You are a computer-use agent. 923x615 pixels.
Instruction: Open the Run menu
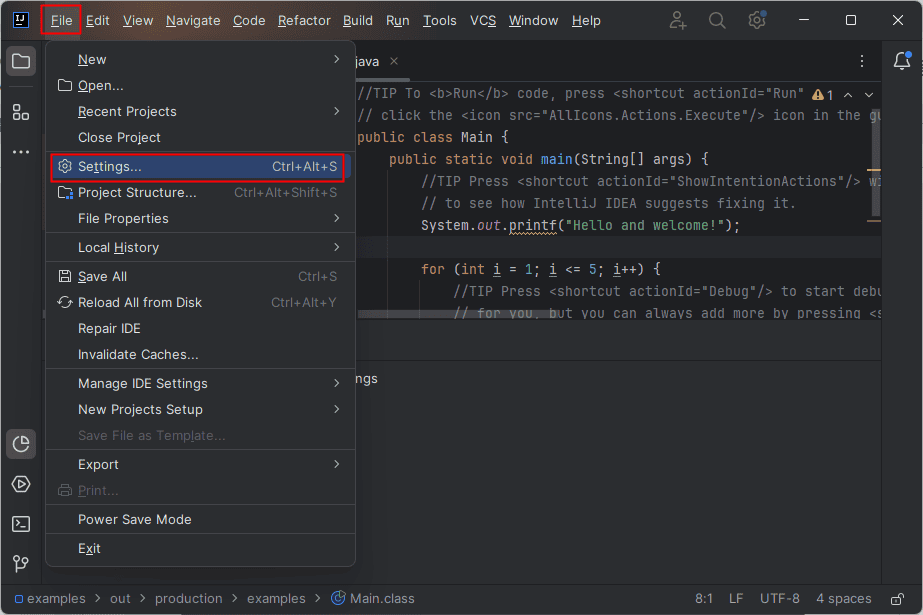[x=398, y=21]
